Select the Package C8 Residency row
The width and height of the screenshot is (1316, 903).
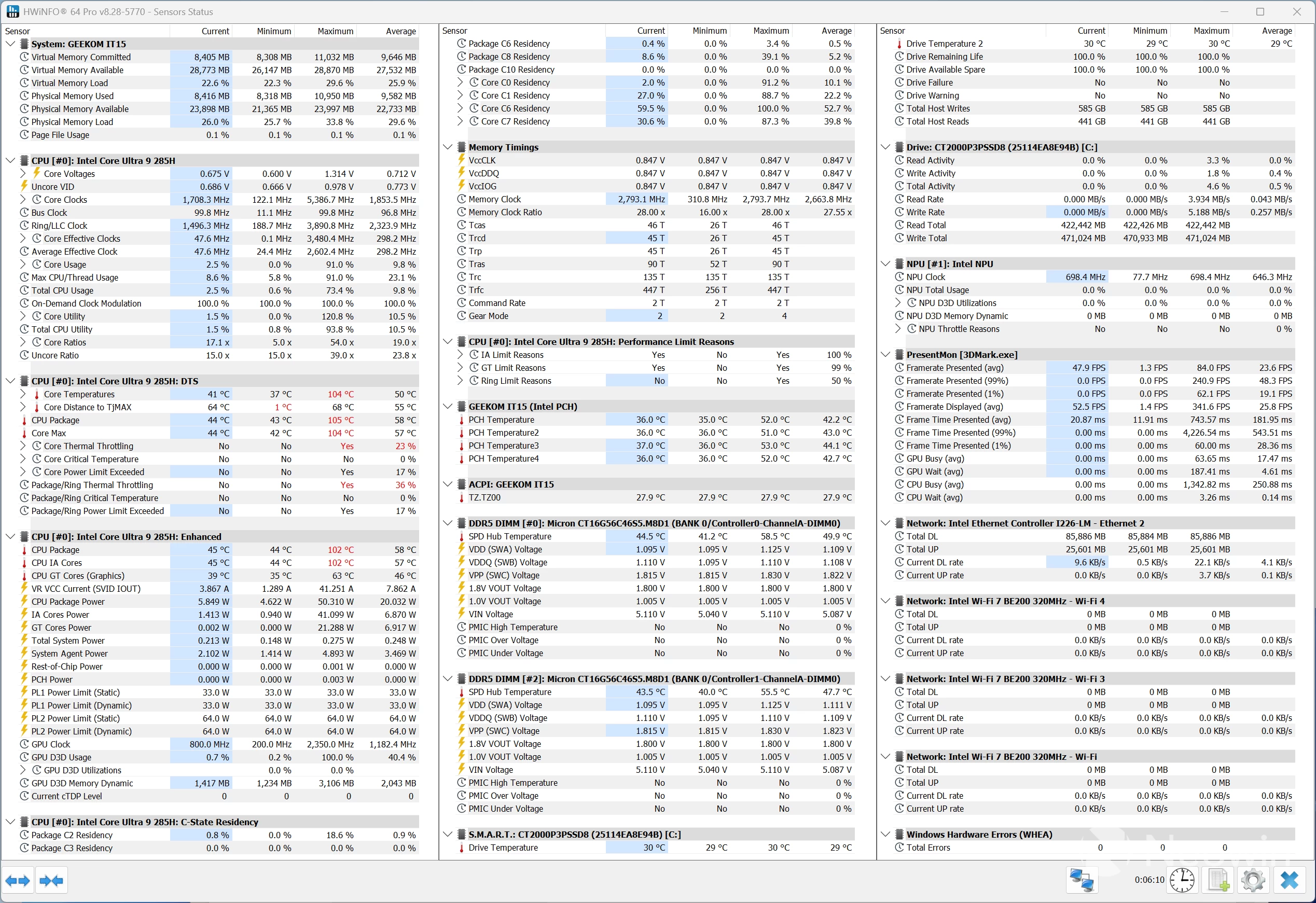656,57
